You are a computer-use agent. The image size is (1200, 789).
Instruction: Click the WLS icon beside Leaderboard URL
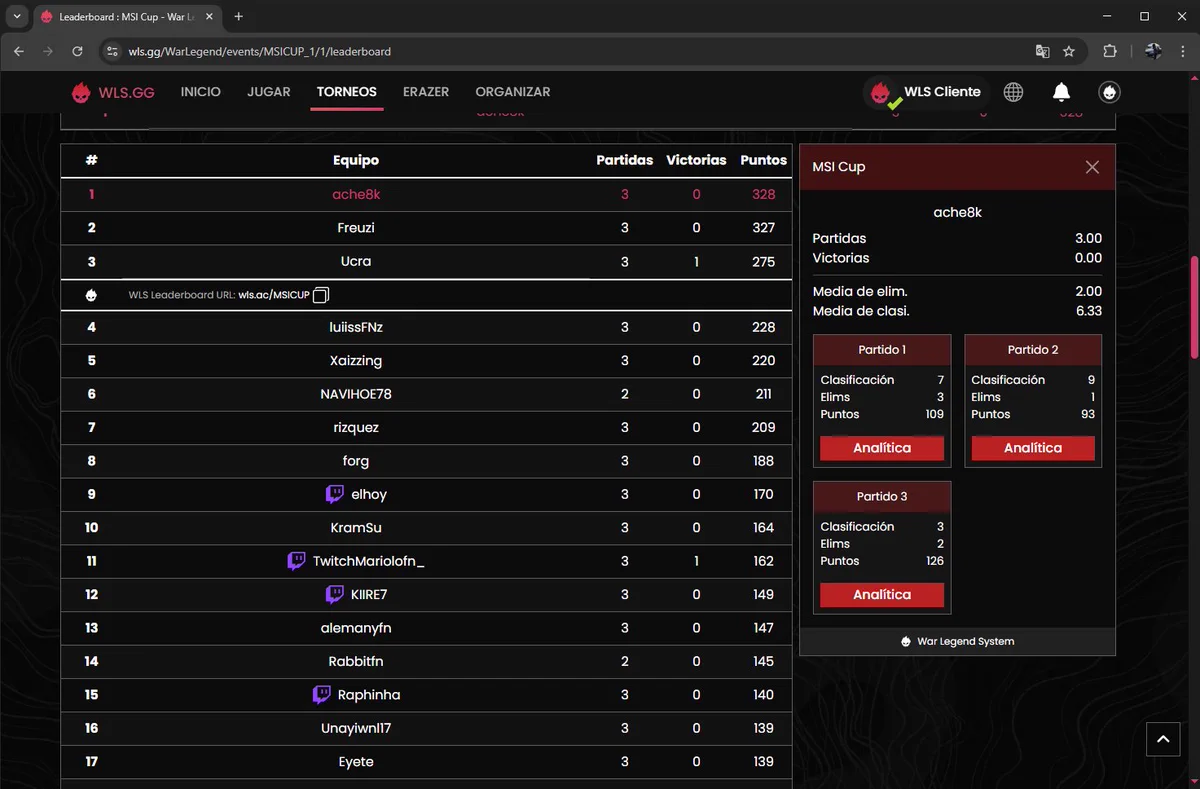[91, 295]
